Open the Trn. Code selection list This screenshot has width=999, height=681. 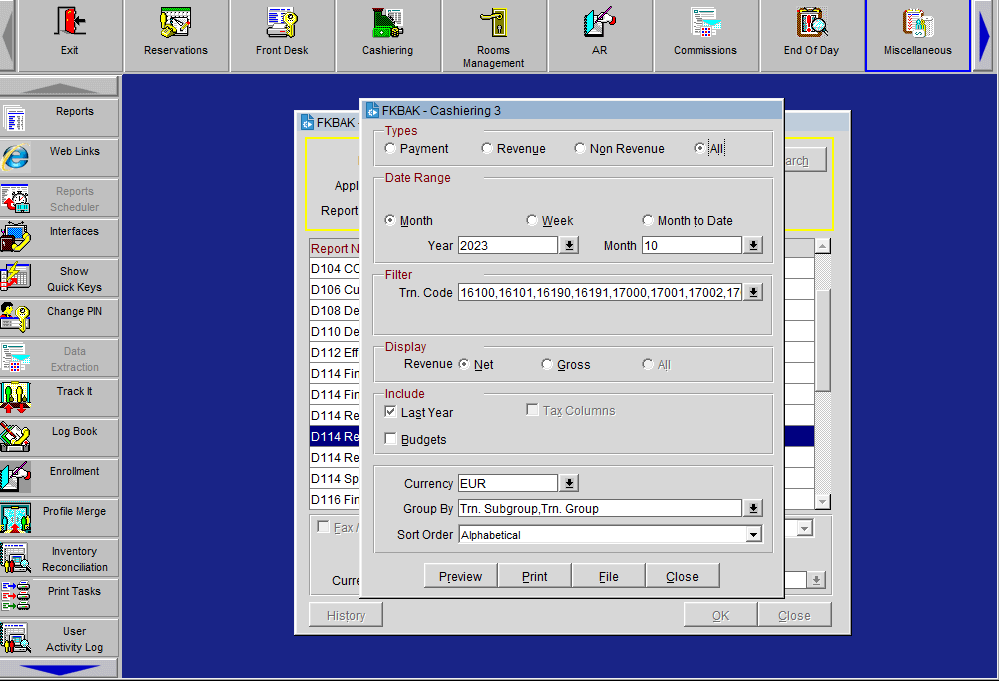753,292
